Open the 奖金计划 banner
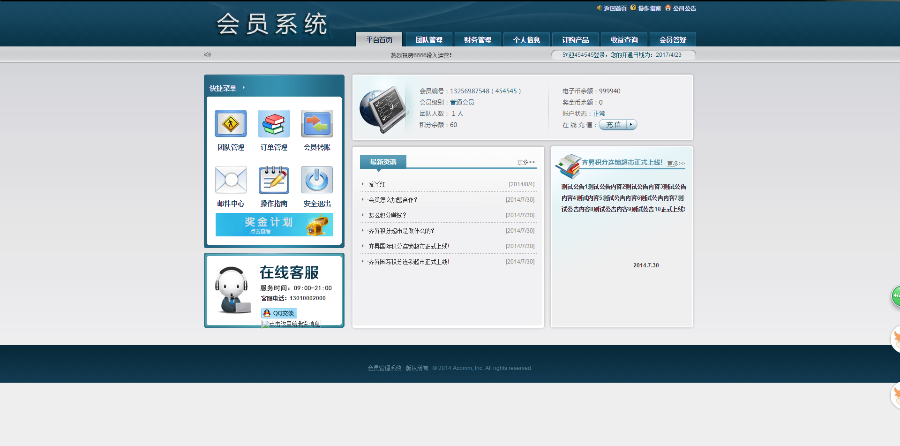This screenshot has height=446, width=900. coord(274,224)
